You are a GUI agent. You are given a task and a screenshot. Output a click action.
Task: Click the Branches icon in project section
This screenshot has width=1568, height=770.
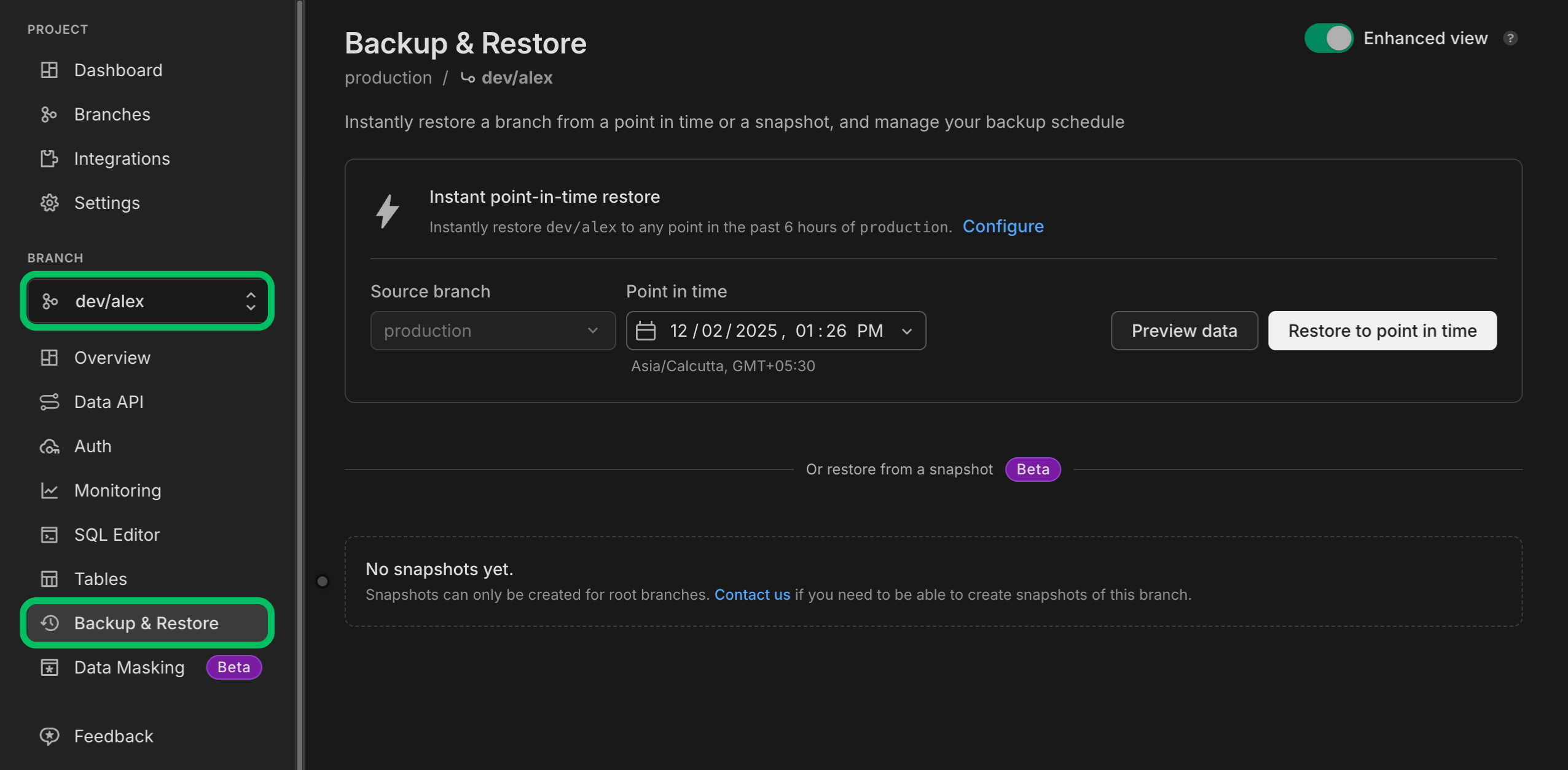point(49,114)
